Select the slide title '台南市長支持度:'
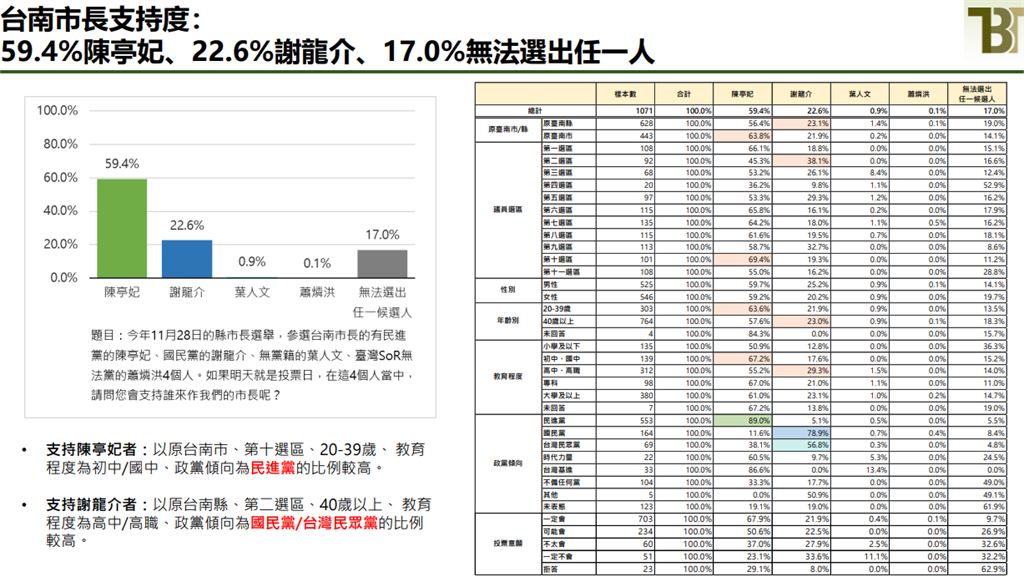1024x577 pixels. [x=101, y=19]
